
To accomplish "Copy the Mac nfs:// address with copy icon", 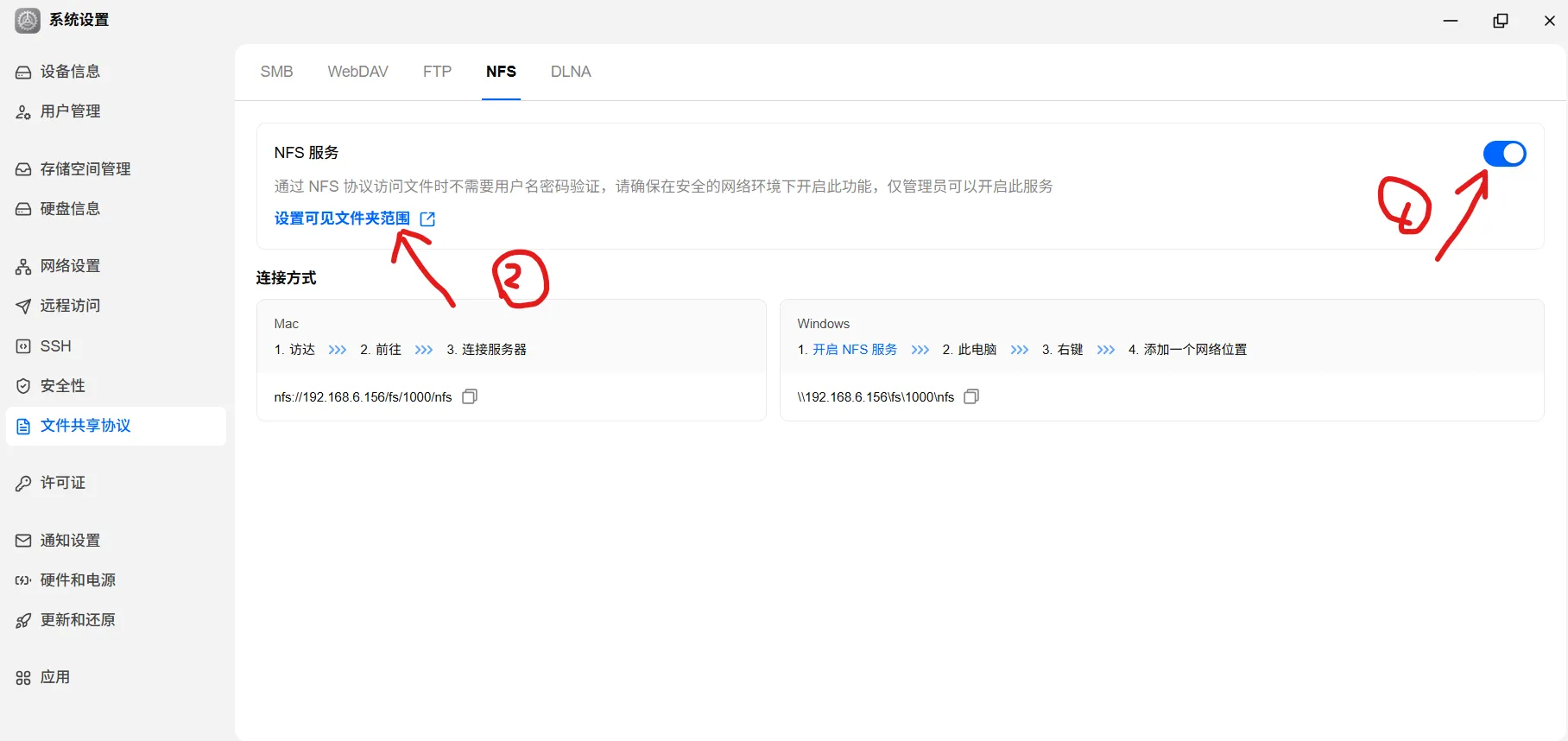I will tap(470, 396).
